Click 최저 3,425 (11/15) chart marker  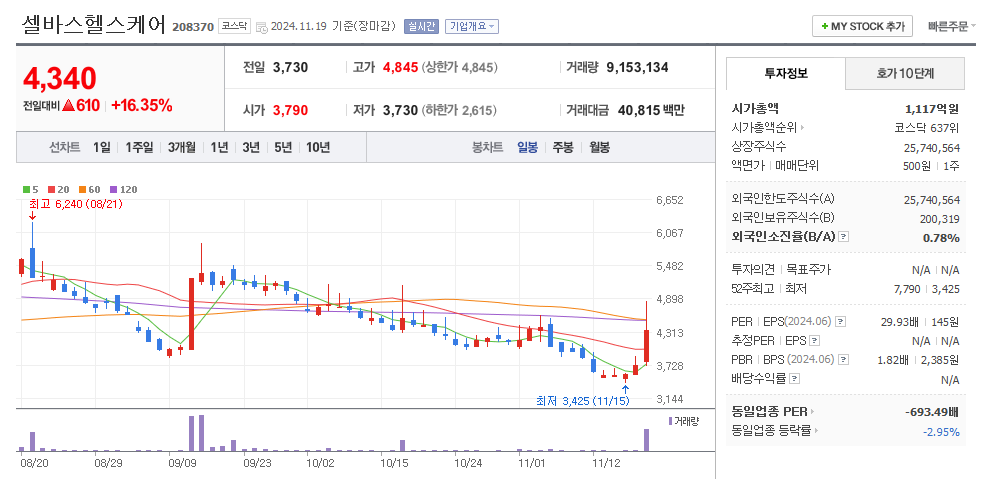[583, 400]
